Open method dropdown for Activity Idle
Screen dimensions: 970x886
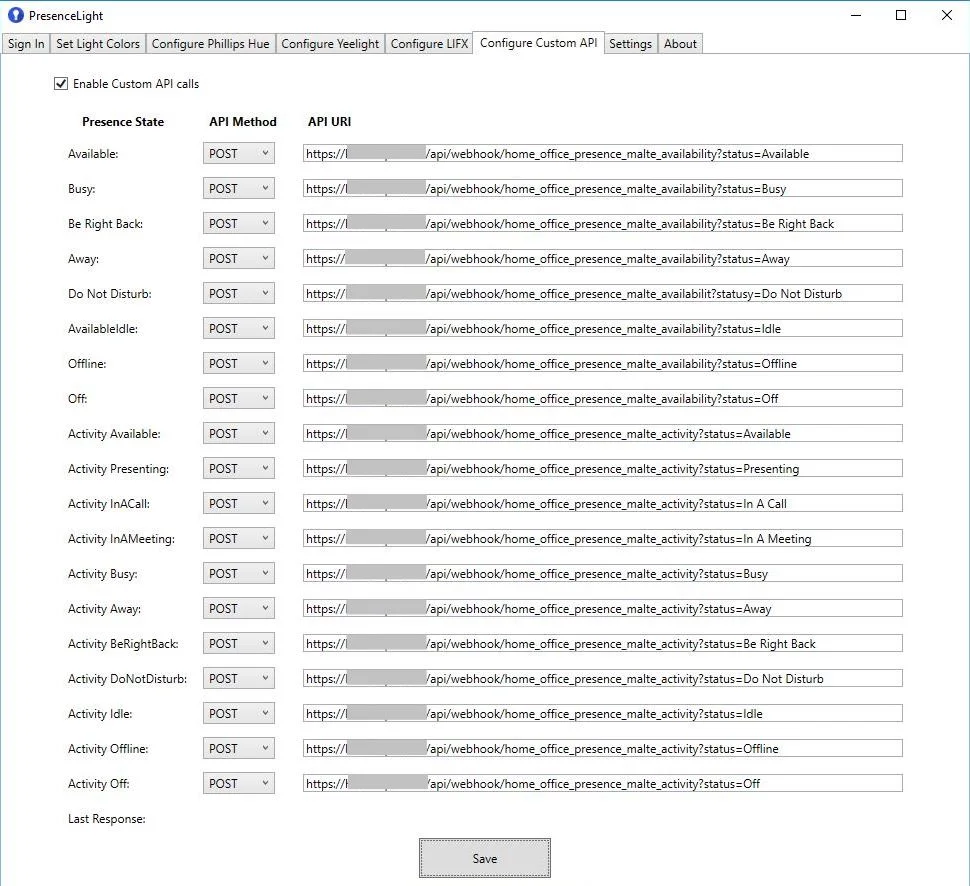coord(239,713)
